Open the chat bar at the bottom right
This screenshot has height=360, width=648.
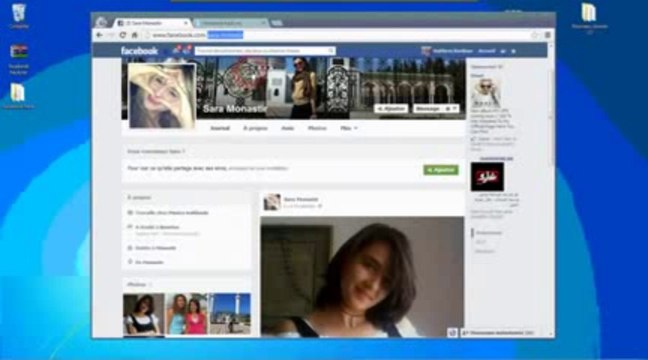[502, 333]
